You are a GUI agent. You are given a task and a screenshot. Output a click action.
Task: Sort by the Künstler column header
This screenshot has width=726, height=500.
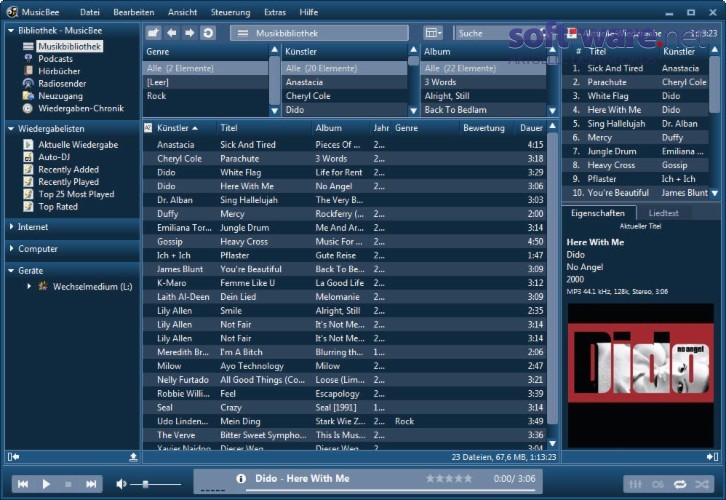click(x=177, y=128)
